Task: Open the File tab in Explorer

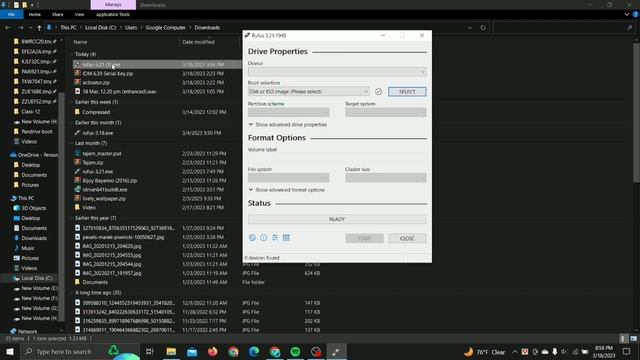Action: (x=11, y=14)
